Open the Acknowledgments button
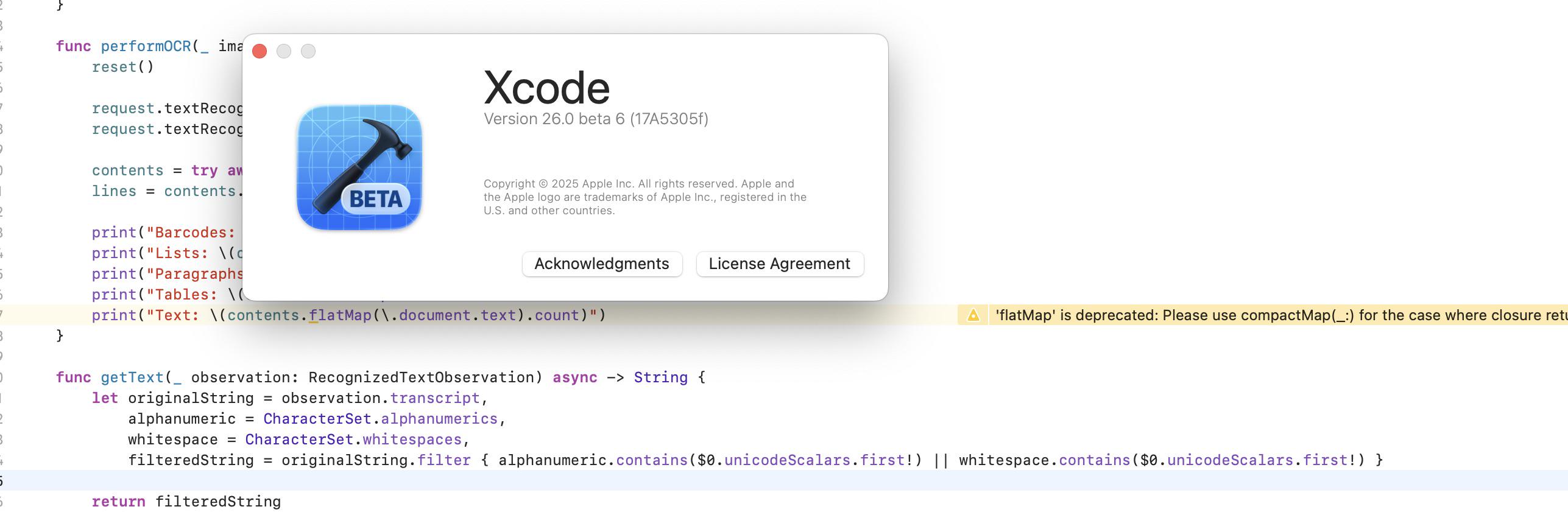 (x=602, y=264)
